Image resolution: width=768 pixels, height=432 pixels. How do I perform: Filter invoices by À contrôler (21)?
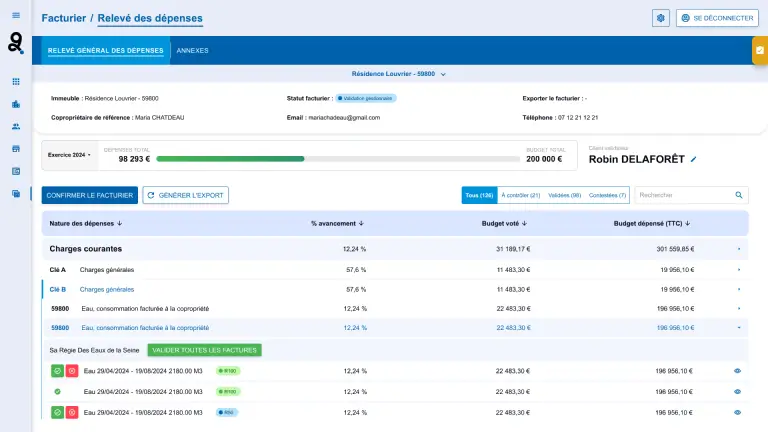click(521, 195)
